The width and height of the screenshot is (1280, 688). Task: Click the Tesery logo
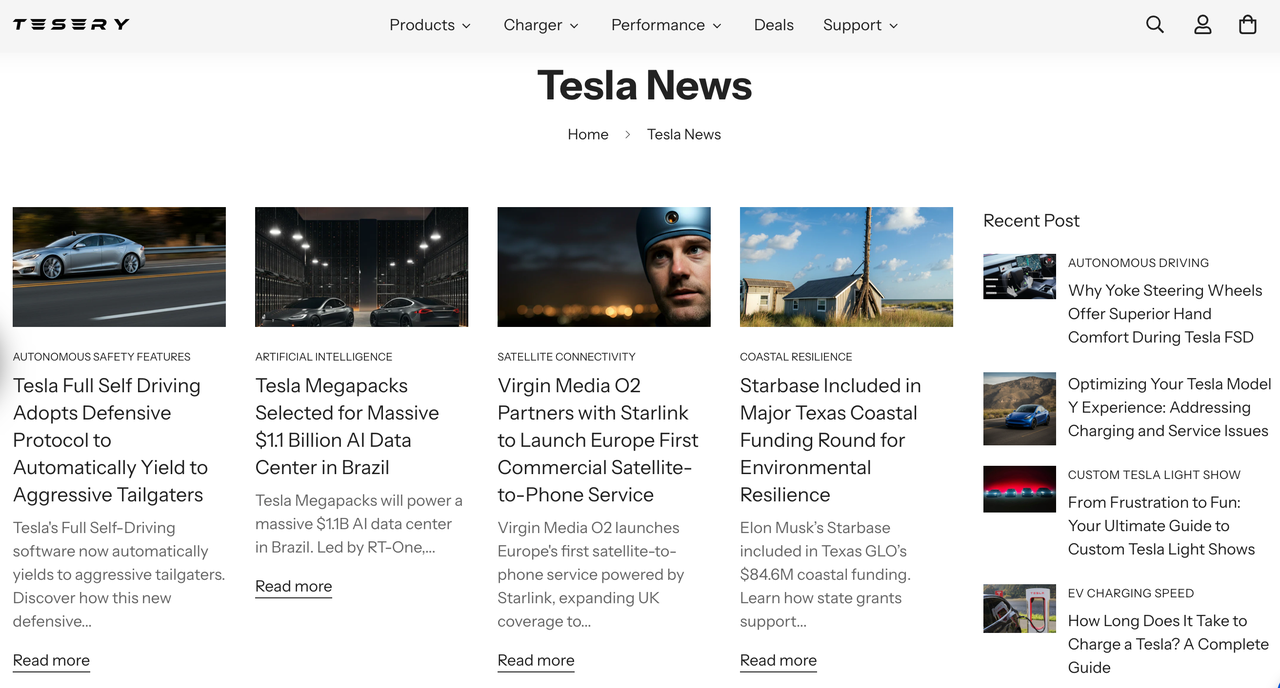[x=71, y=24]
